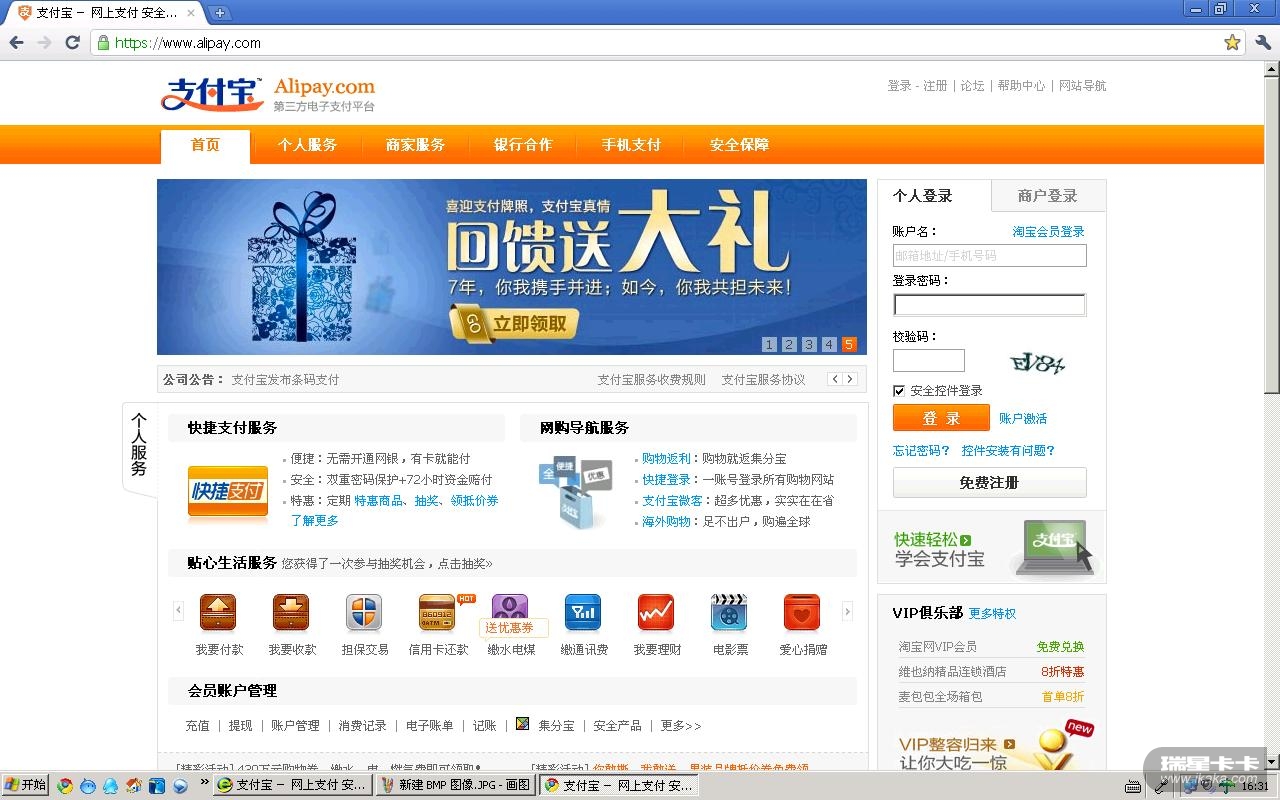This screenshot has width=1280, height=800.
Task: Open the 信用卡还款 card icon
Action: coord(438,612)
